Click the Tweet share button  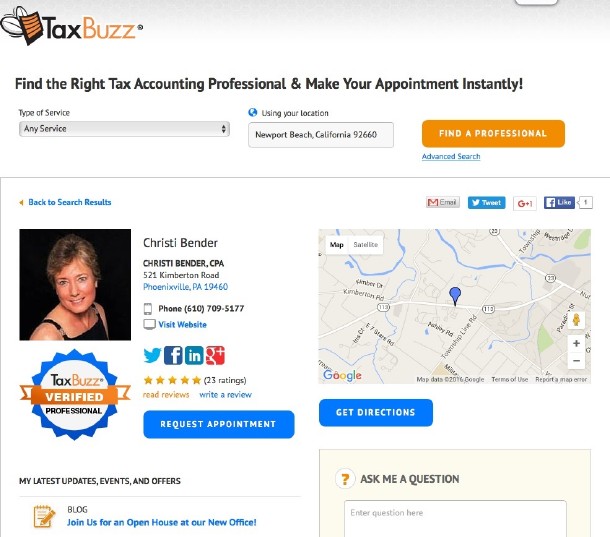click(x=486, y=203)
